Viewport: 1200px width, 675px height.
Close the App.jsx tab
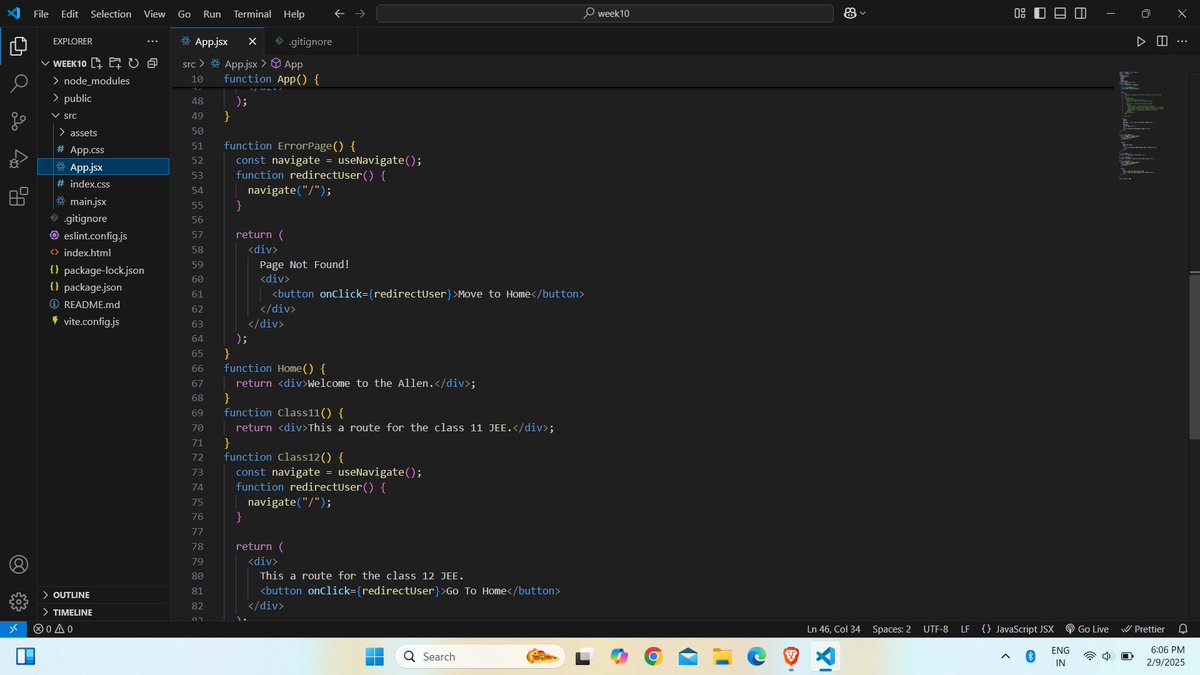click(x=252, y=42)
